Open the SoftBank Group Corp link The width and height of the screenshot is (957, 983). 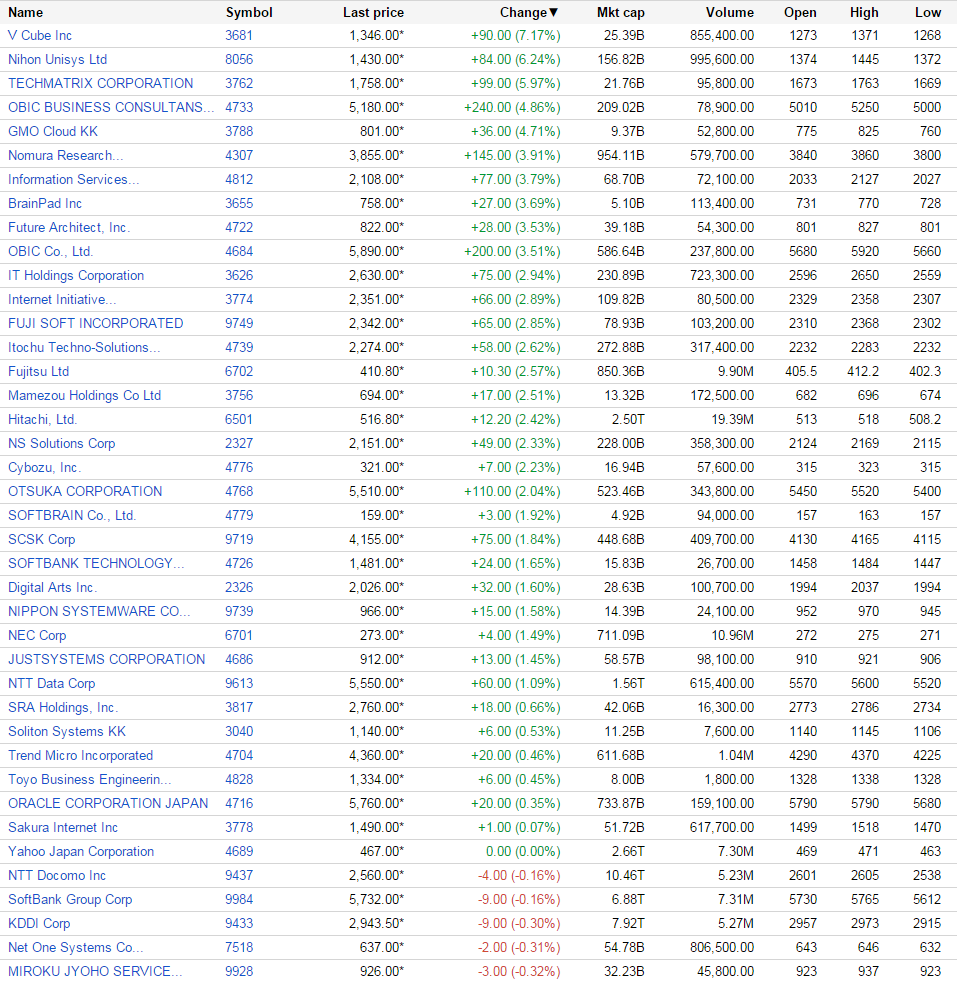pyautogui.click(x=70, y=900)
